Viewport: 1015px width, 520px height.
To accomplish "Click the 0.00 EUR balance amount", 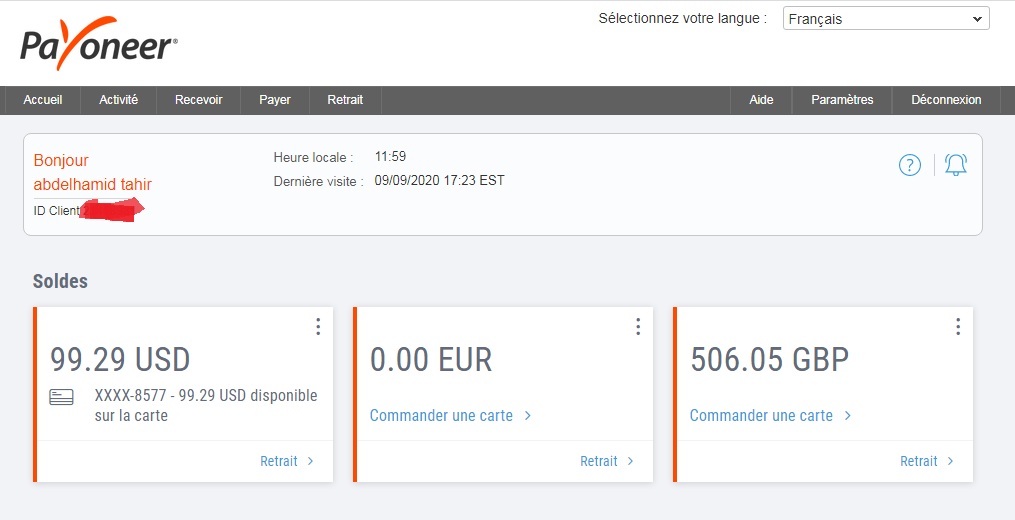I will [431, 359].
